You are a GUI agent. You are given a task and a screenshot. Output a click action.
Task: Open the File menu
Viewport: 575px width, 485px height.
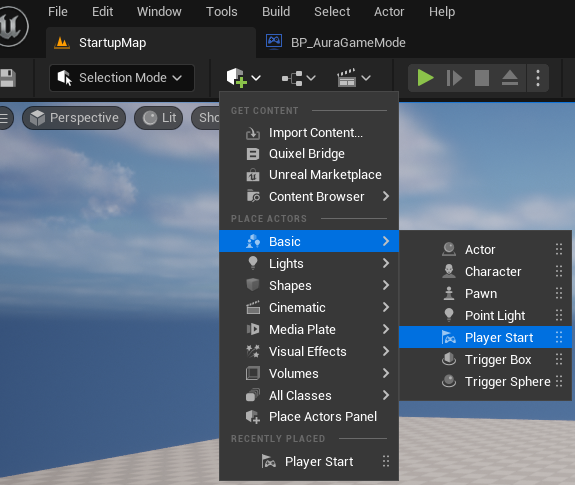[58, 12]
